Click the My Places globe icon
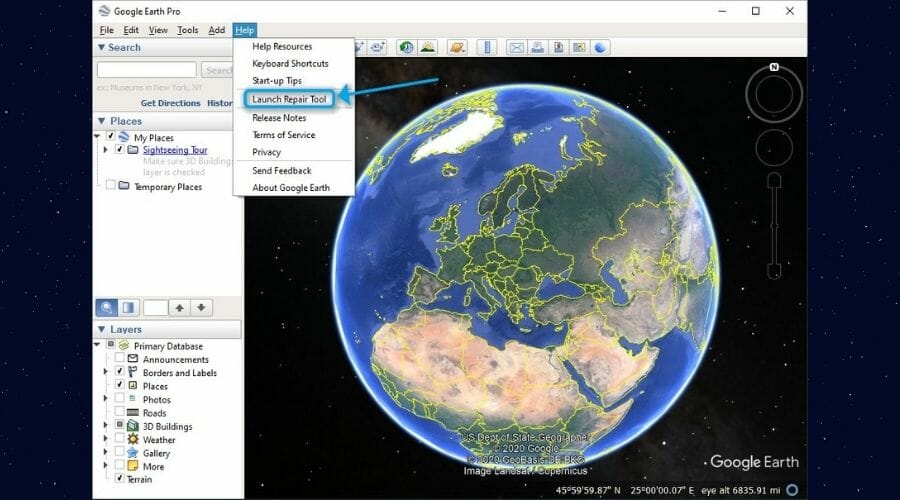Image resolution: width=900 pixels, height=500 pixels. click(x=124, y=137)
